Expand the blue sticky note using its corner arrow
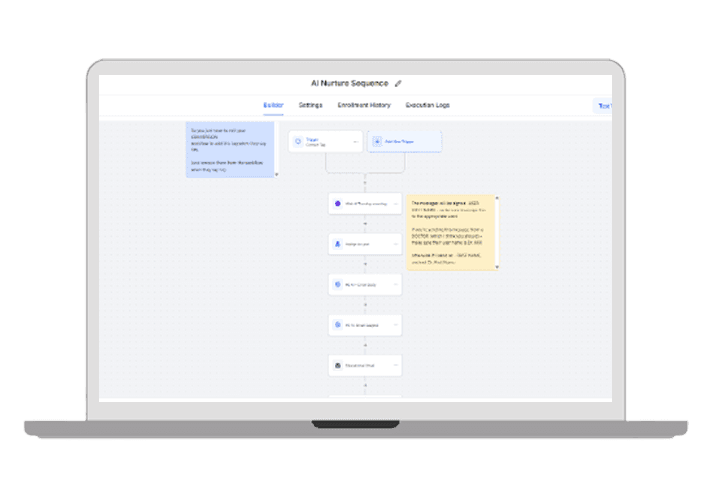Viewport: 704px width, 498px height. [x=276, y=173]
